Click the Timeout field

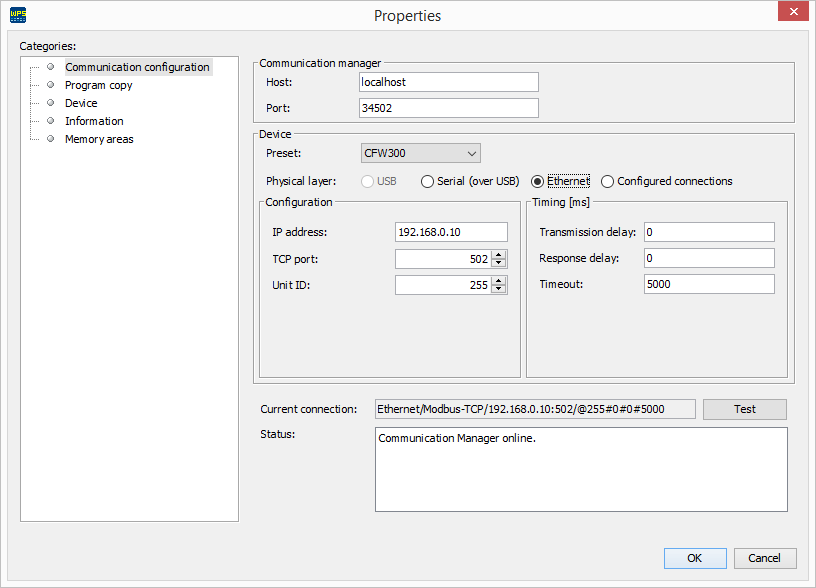pyautogui.click(x=709, y=283)
